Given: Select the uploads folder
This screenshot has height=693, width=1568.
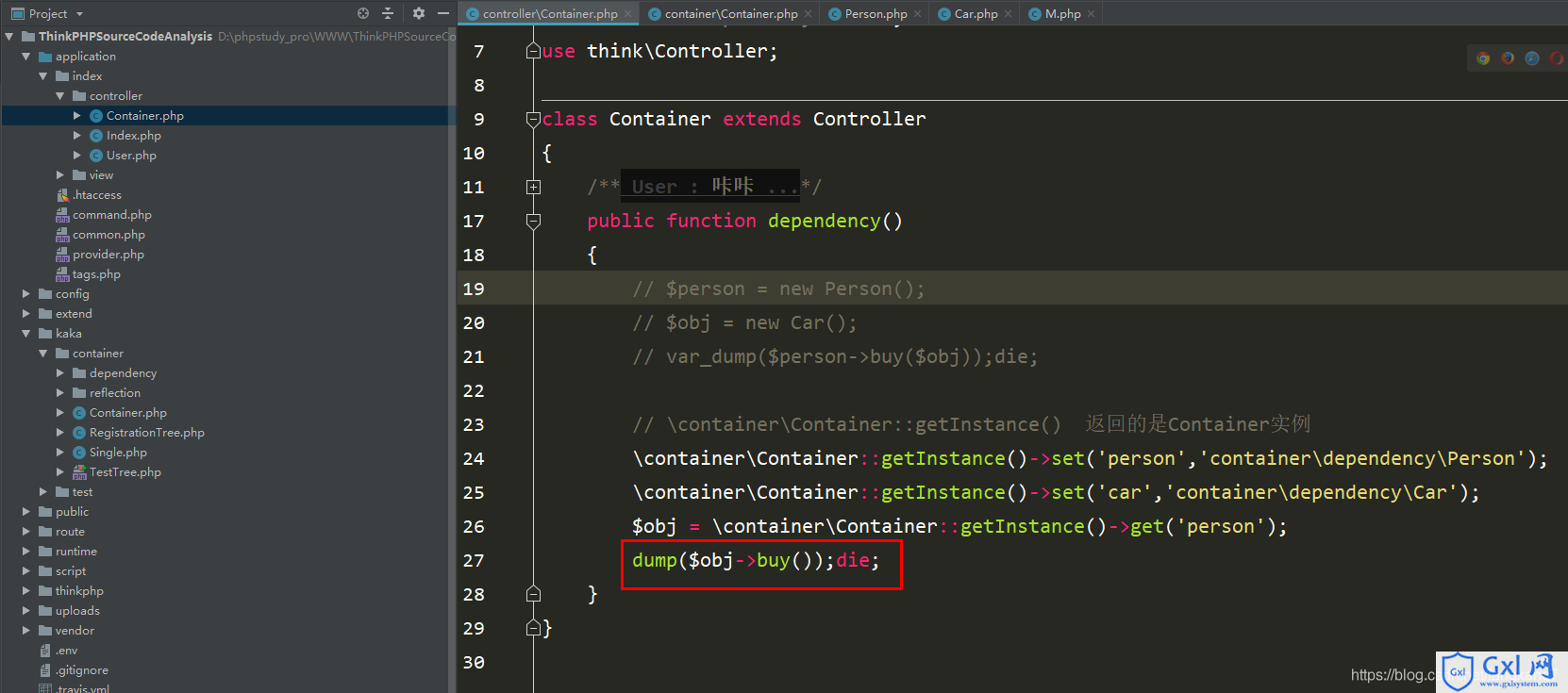Looking at the screenshot, I should click(77, 611).
